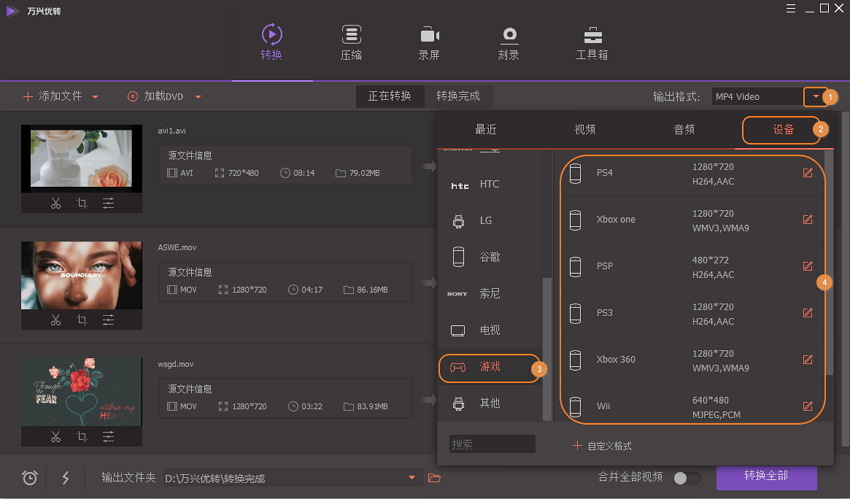Open the 输出格式 format dropdown arrow
The image size is (850, 499).
(x=816, y=96)
